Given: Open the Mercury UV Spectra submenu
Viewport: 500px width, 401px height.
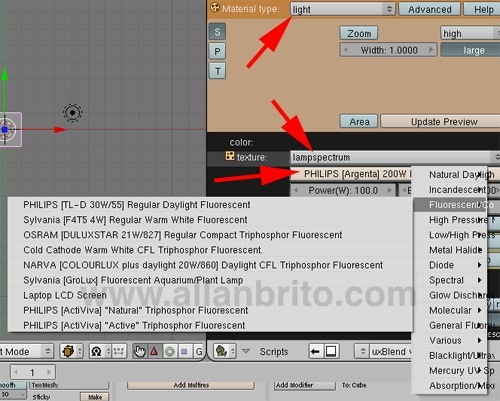Looking at the screenshot, I should click(x=450, y=370).
